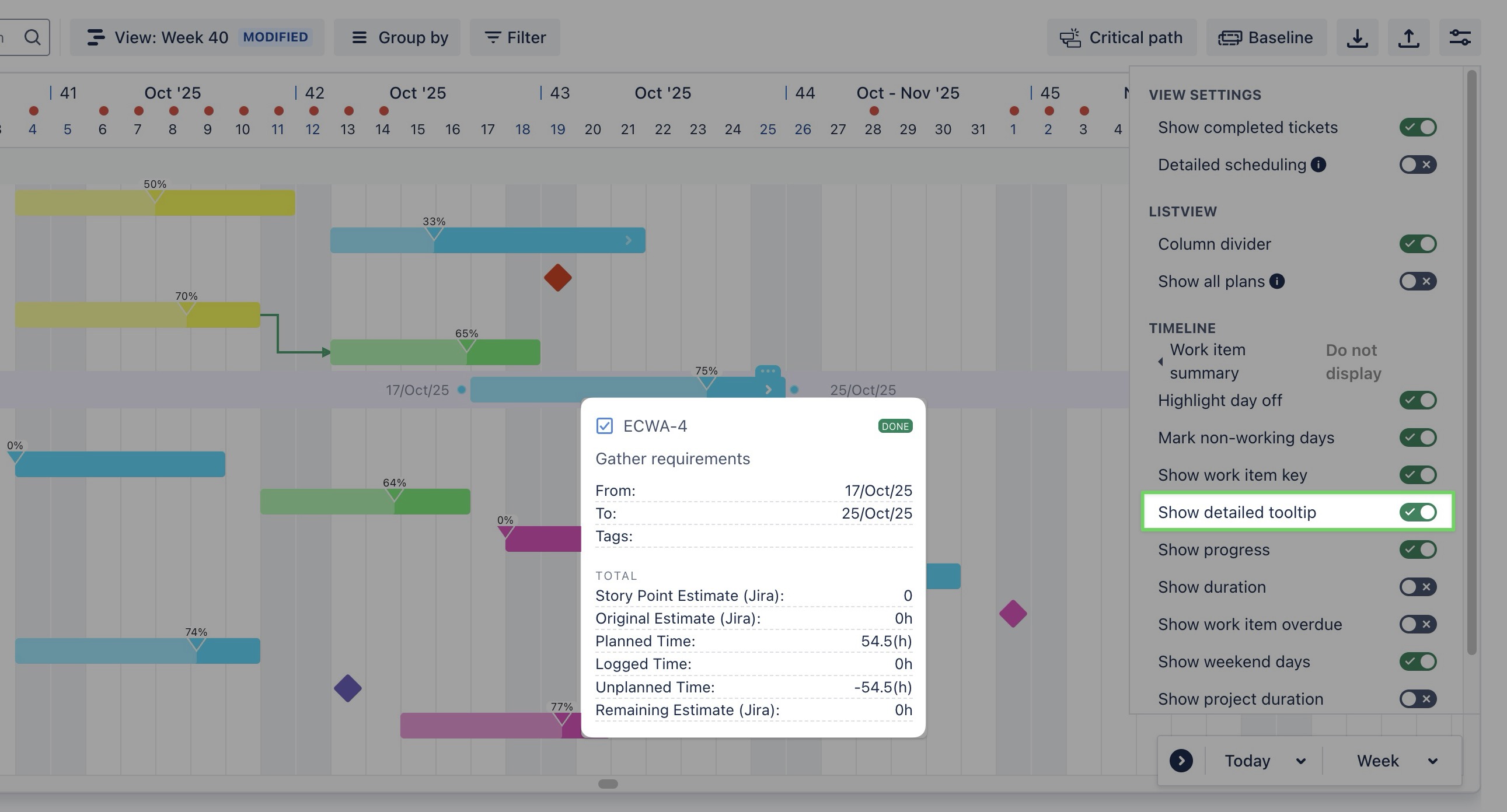This screenshot has height=812, width=1507.
Task: Click the upload export icon
Action: (1408, 37)
